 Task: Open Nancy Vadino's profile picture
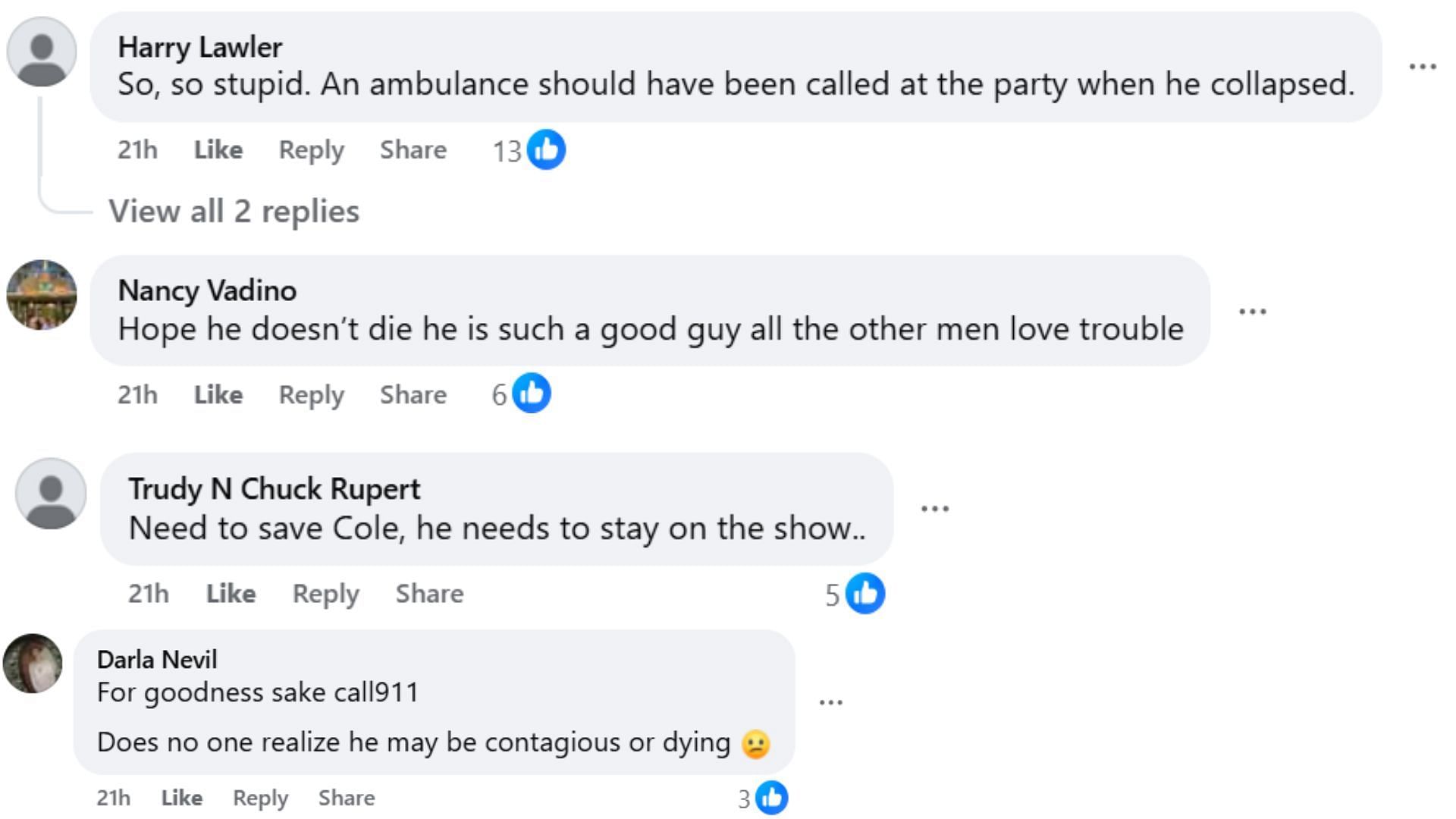(42, 295)
